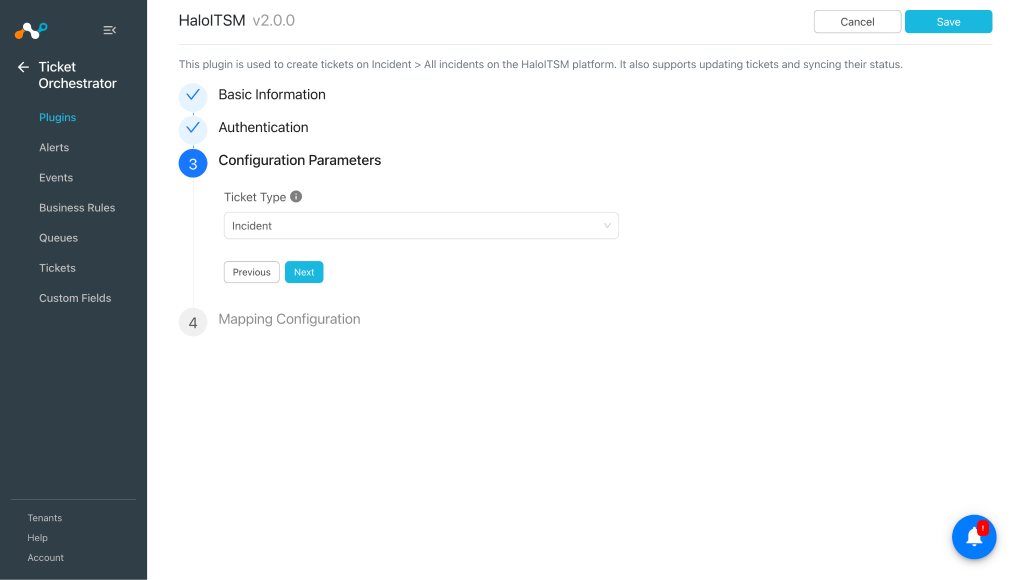
Task: Select the Authentication checkmark step
Action: 193,128
